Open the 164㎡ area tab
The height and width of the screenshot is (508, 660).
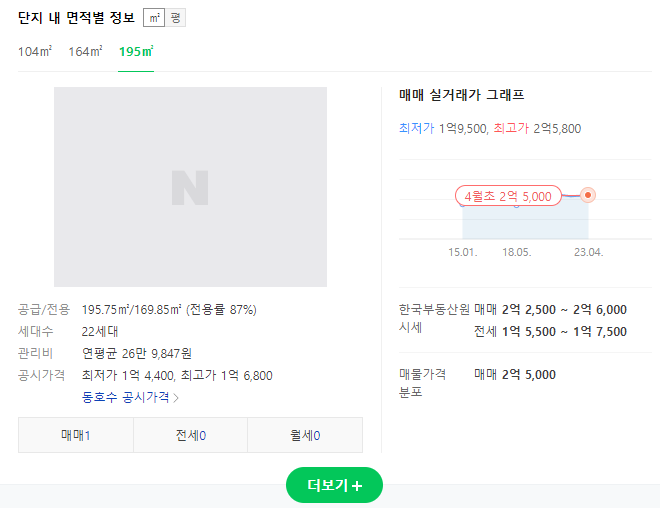point(85,51)
